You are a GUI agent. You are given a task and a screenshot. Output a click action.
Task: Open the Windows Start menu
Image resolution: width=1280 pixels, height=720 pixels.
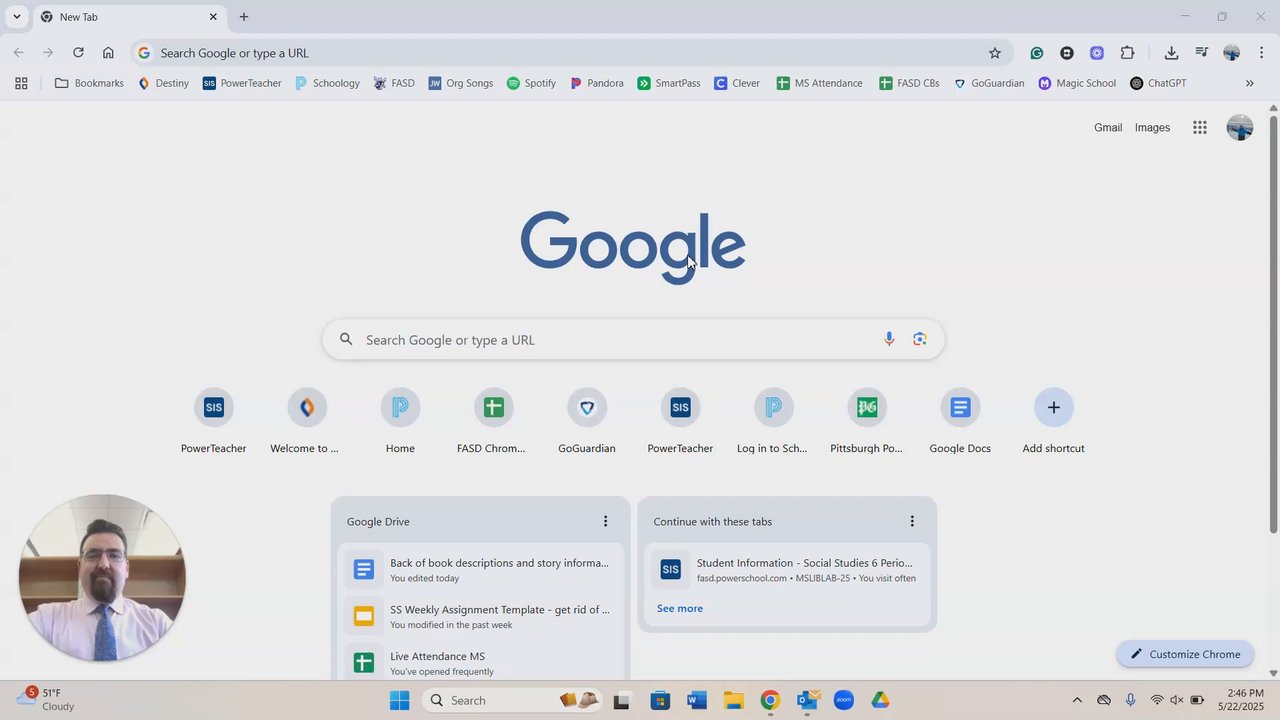pyautogui.click(x=399, y=700)
